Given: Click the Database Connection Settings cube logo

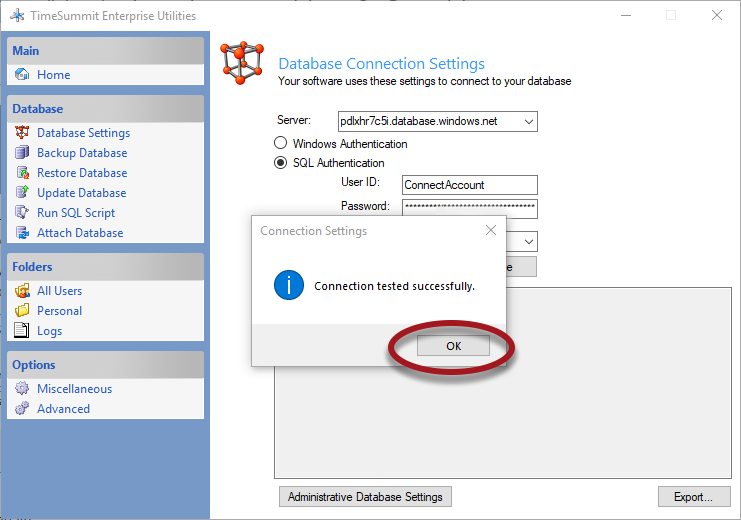Looking at the screenshot, I should click(x=241, y=63).
